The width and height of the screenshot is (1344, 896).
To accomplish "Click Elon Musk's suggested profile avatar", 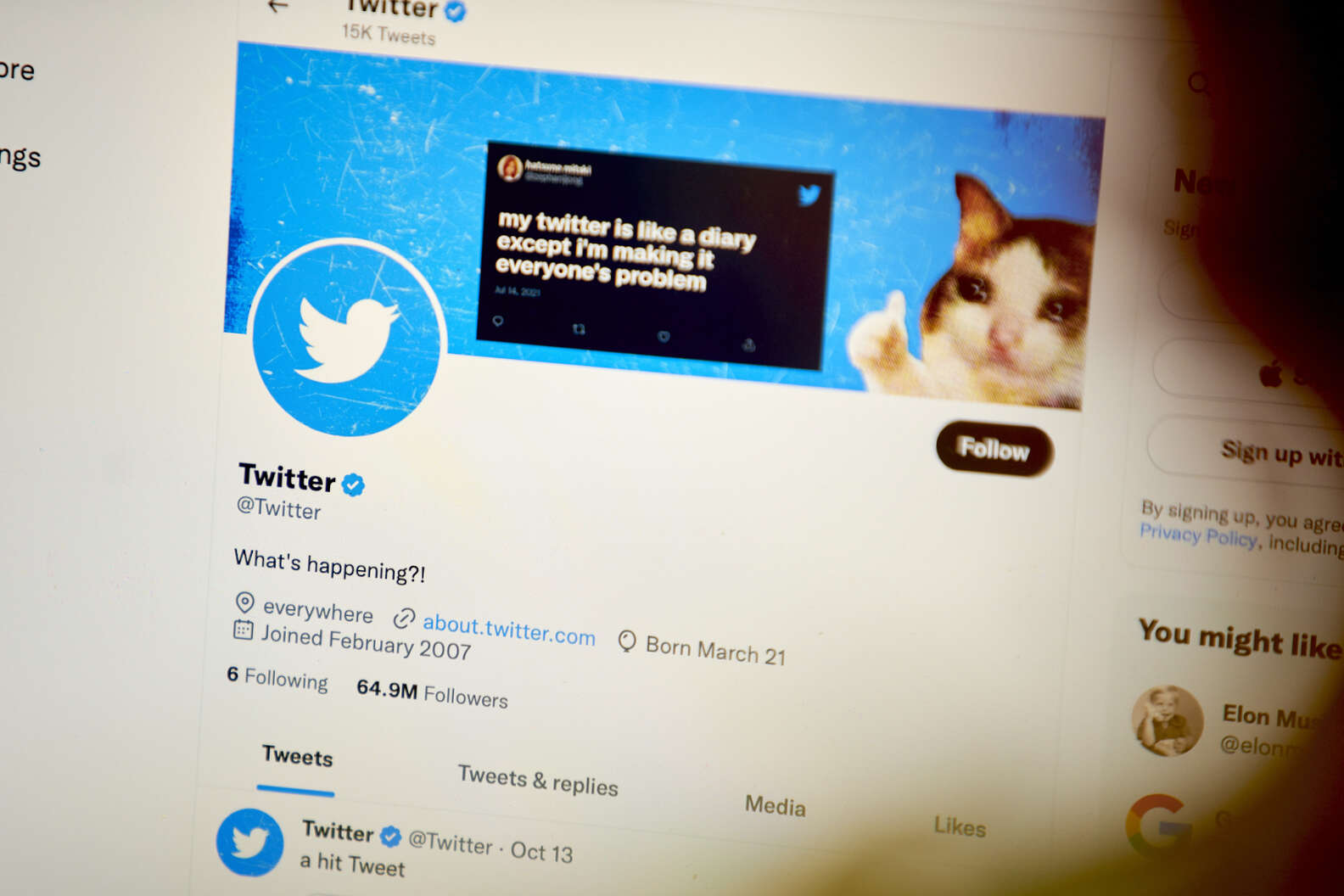I will click(1168, 721).
